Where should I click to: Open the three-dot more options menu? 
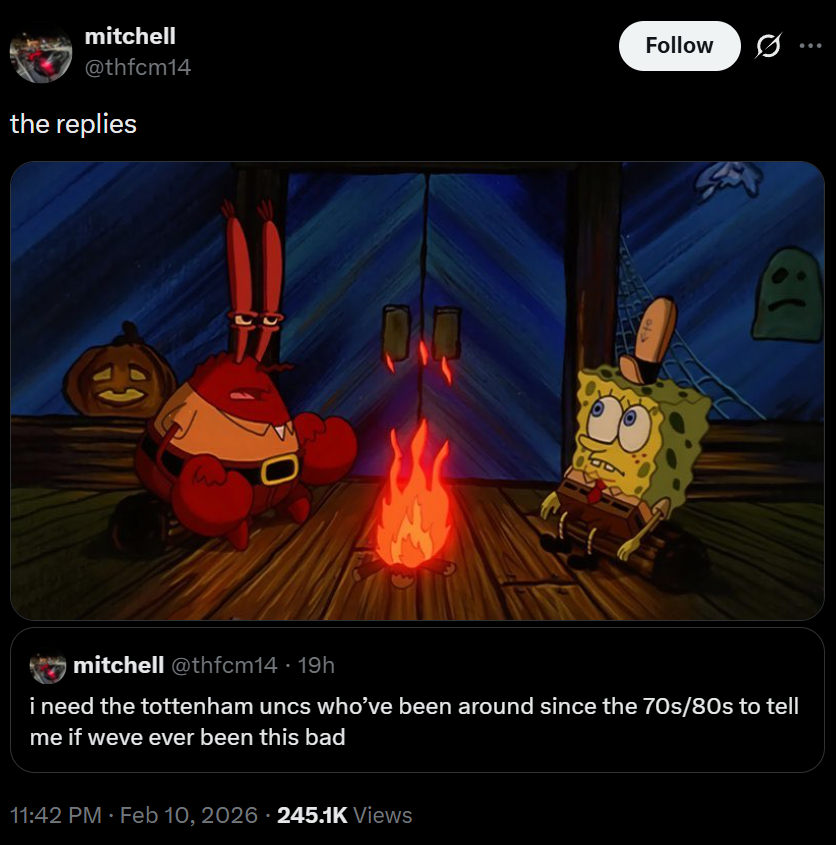[x=811, y=46]
